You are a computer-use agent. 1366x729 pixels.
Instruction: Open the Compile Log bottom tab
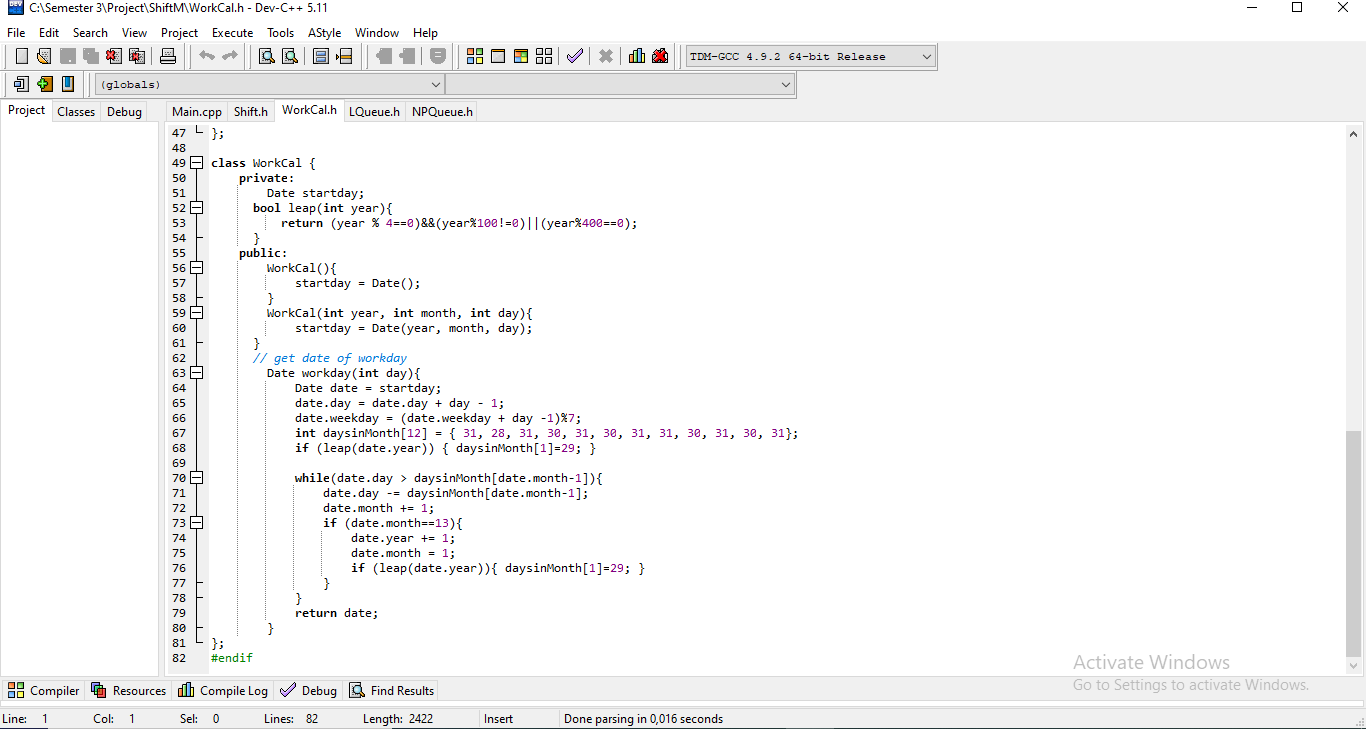coord(223,690)
